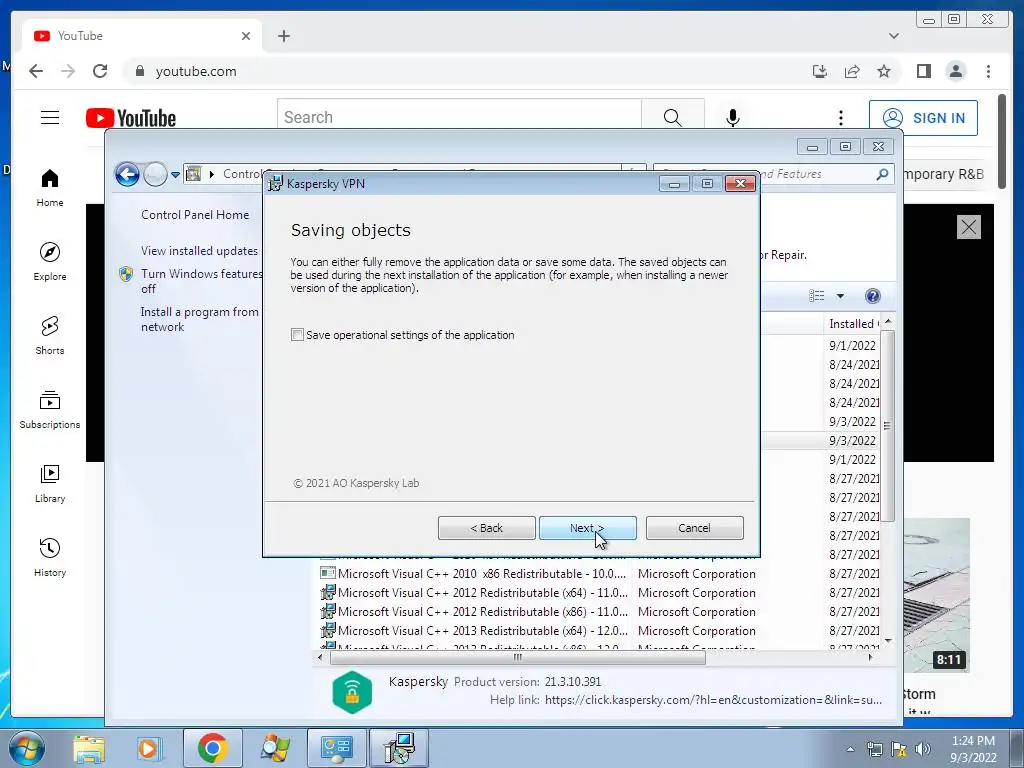
Task: Open Windows Explorer from taskbar
Action: pyautogui.click(x=89, y=748)
